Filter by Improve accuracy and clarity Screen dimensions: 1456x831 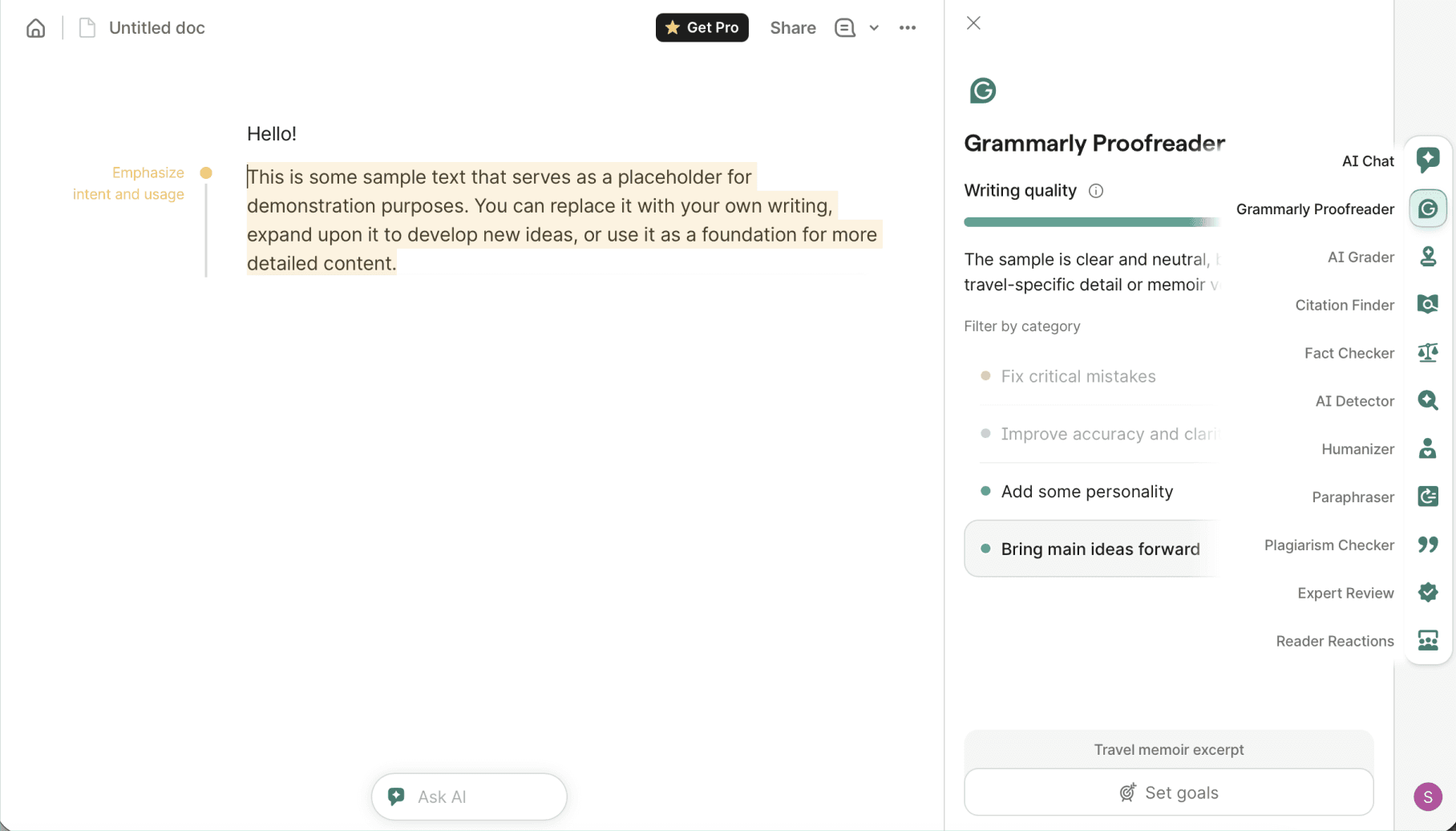pos(1098,434)
